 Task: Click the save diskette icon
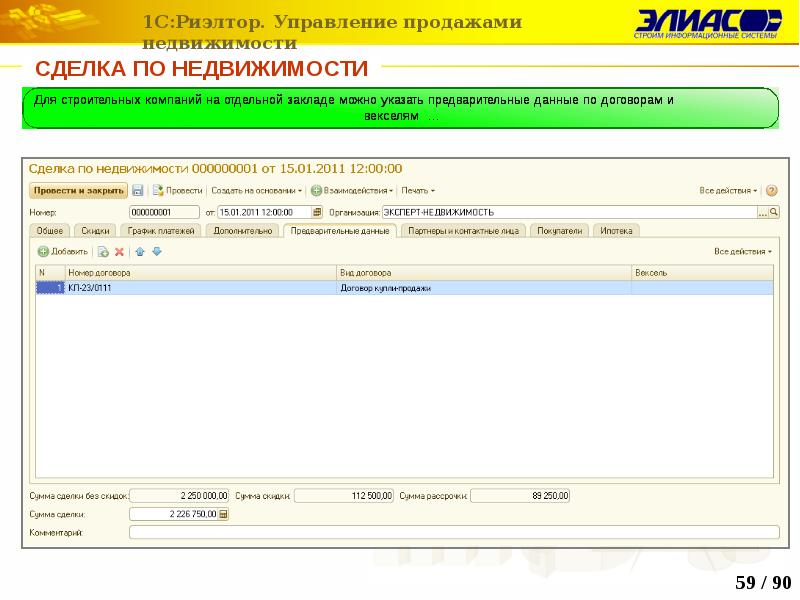138,190
